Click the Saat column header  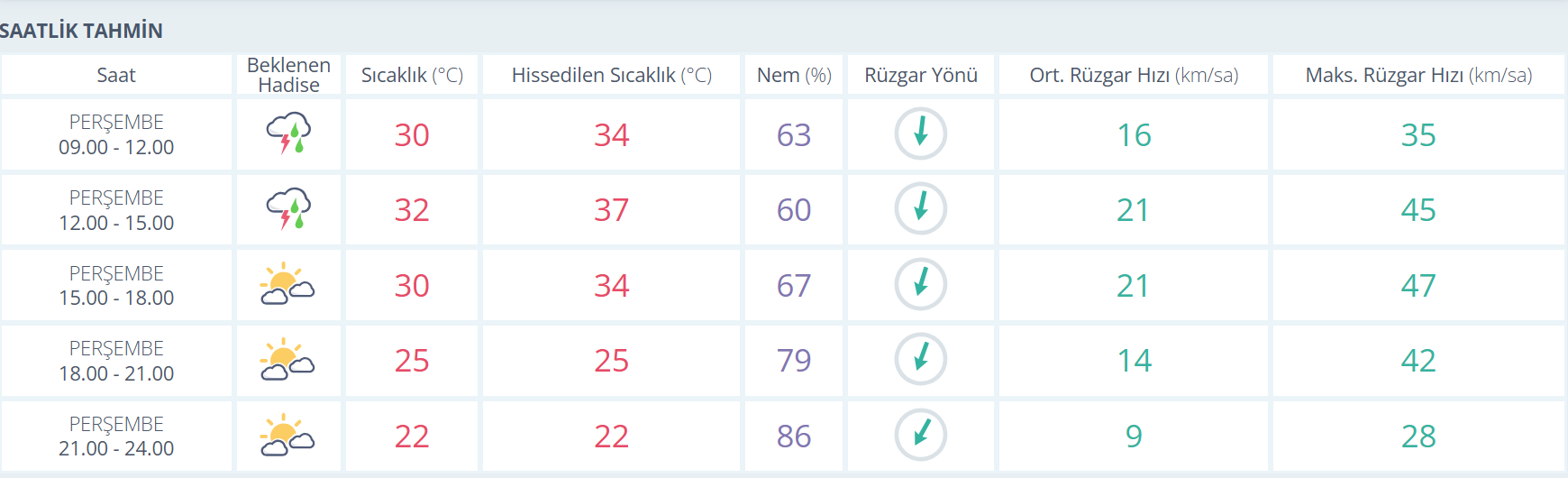click(116, 75)
